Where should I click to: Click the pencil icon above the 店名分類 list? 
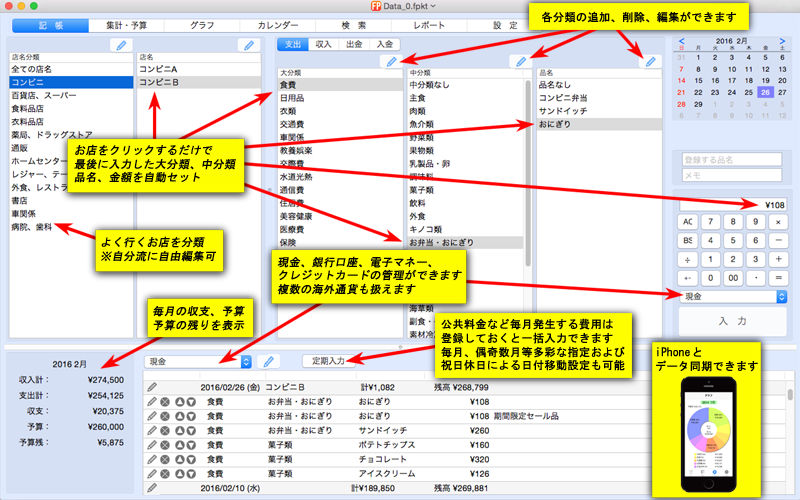121,45
